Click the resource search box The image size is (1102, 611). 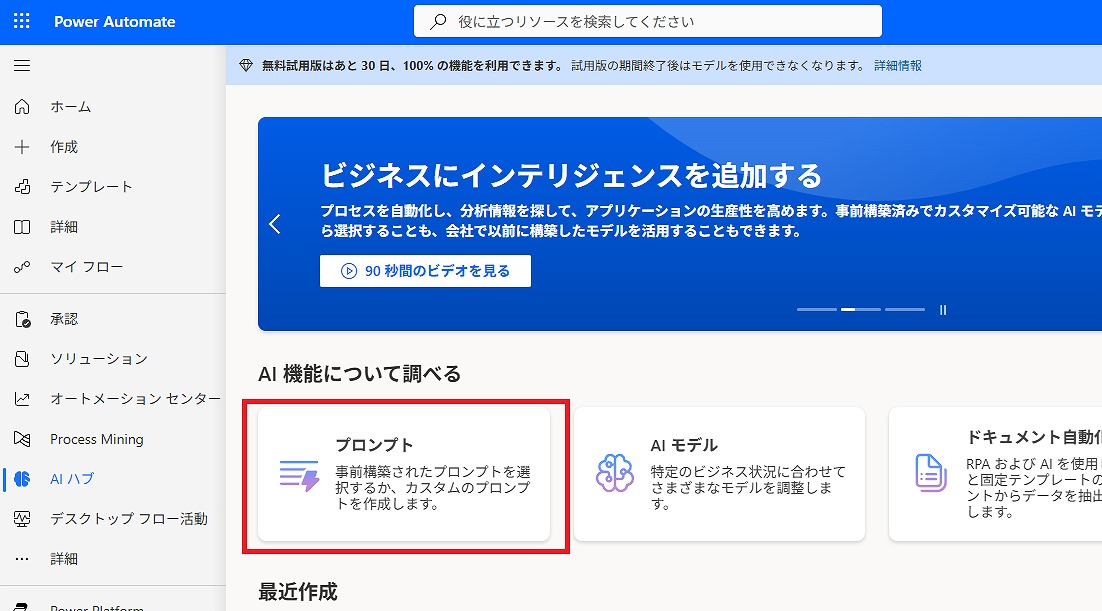click(648, 21)
